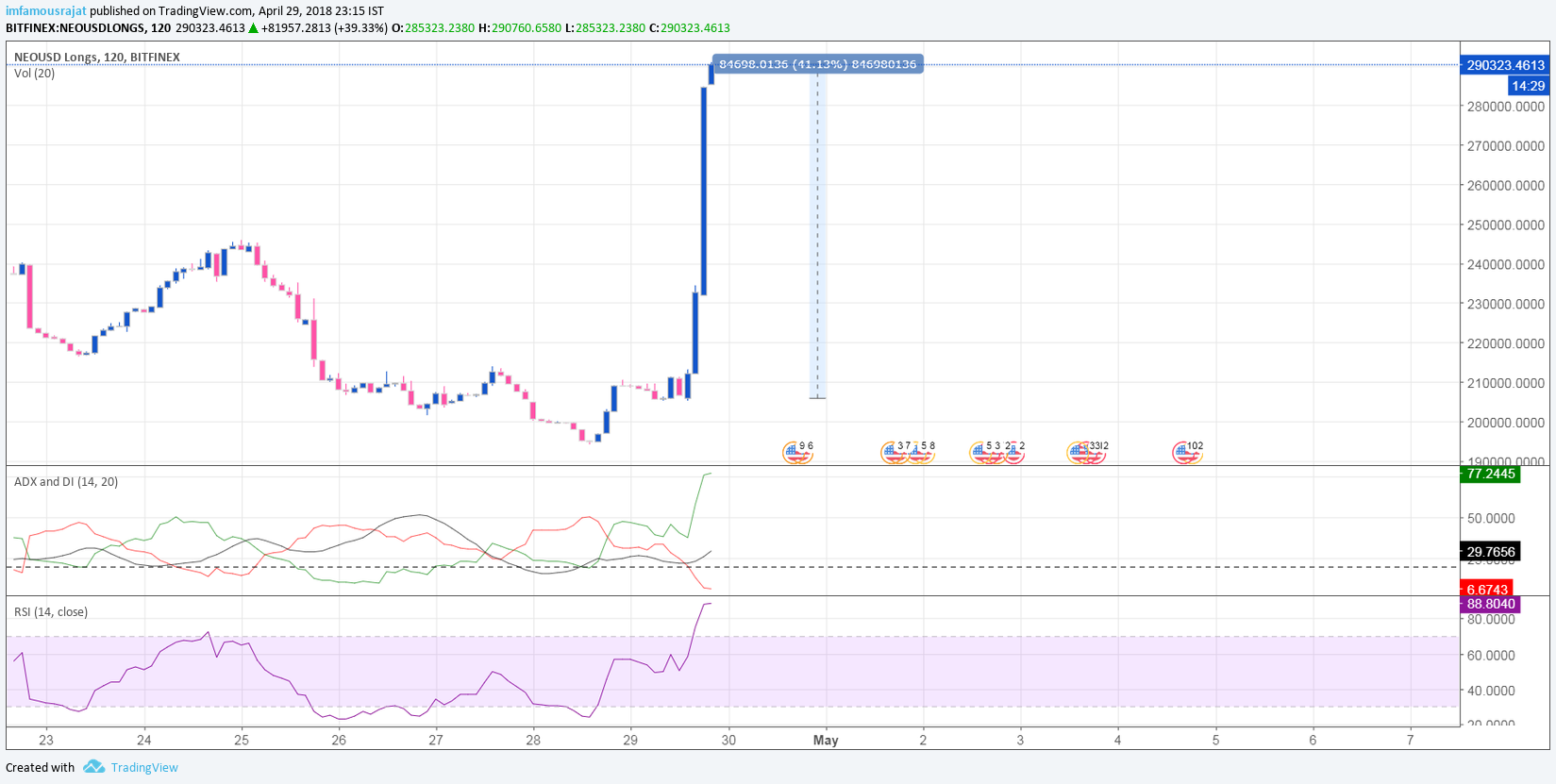Image resolution: width=1556 pixels, height=784 pixels.
Task: Click the purple RSI value label 88.8040
Action: (1491, 604)
